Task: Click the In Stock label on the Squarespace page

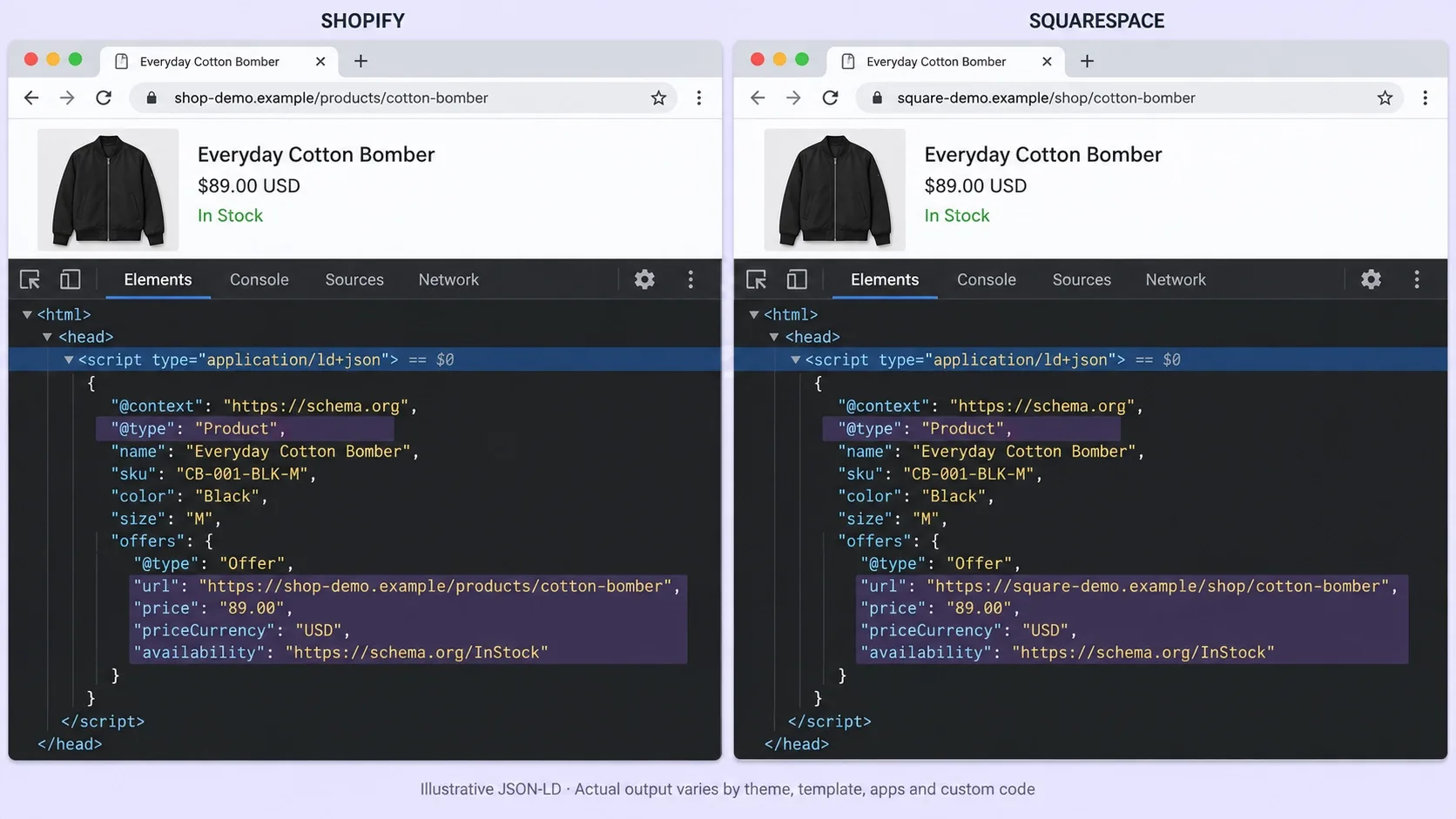Action: [956, 216]
